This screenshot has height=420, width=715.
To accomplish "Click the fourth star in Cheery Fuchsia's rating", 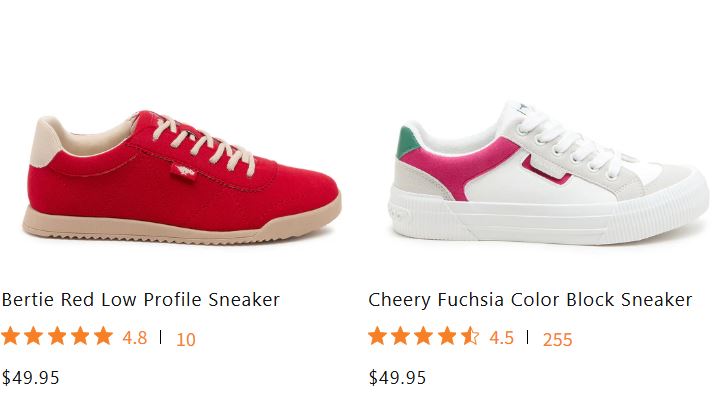I will 447,337.
